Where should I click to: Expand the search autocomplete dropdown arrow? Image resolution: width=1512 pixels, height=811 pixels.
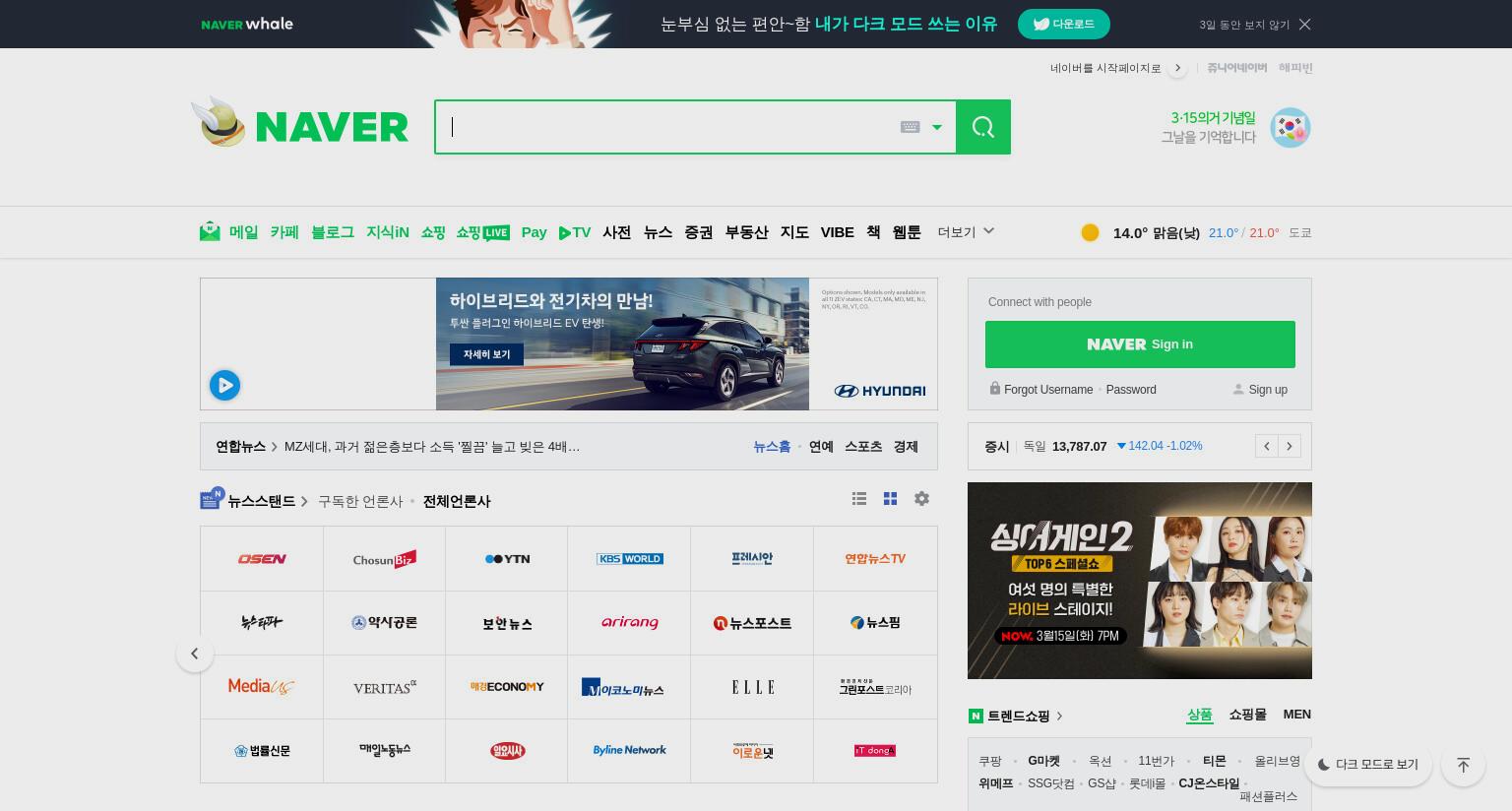[x=937, y=127]
